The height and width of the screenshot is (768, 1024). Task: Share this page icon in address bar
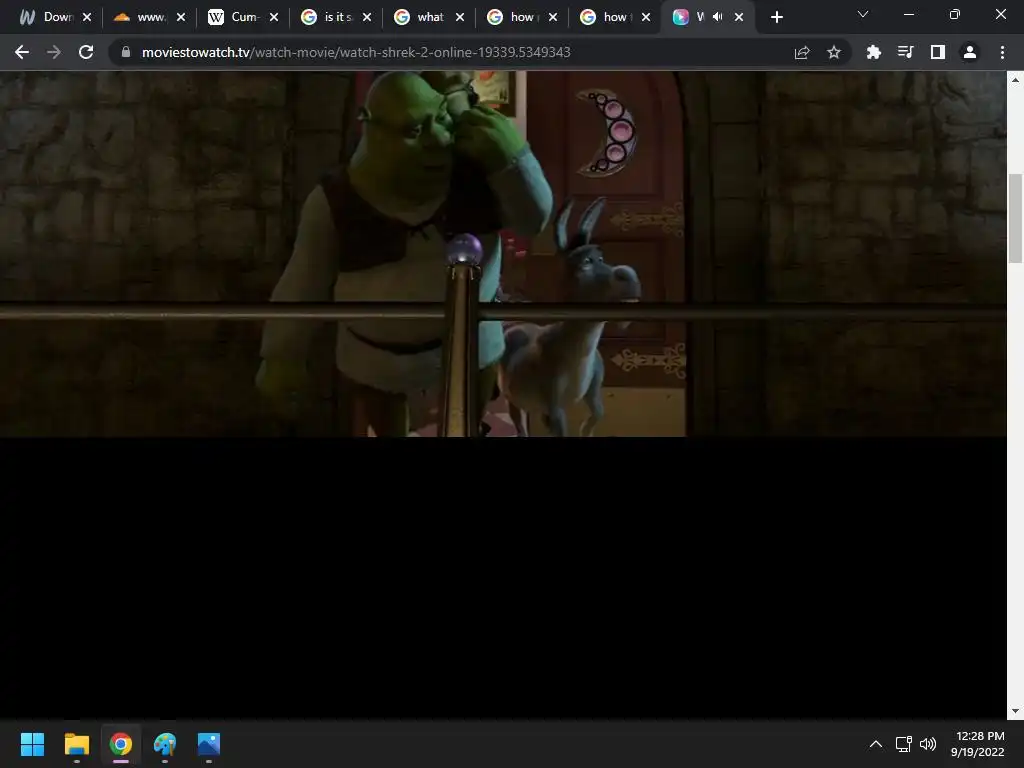click(x=802, y=52)
